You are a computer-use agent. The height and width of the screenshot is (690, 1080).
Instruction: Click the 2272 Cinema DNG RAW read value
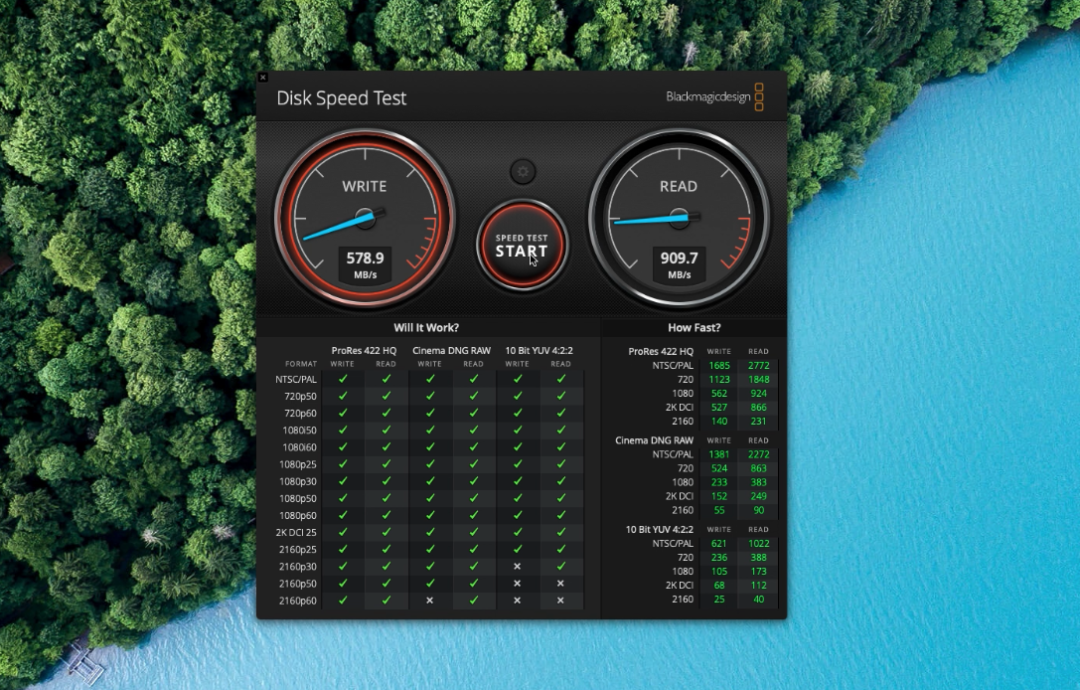point(758,454)
